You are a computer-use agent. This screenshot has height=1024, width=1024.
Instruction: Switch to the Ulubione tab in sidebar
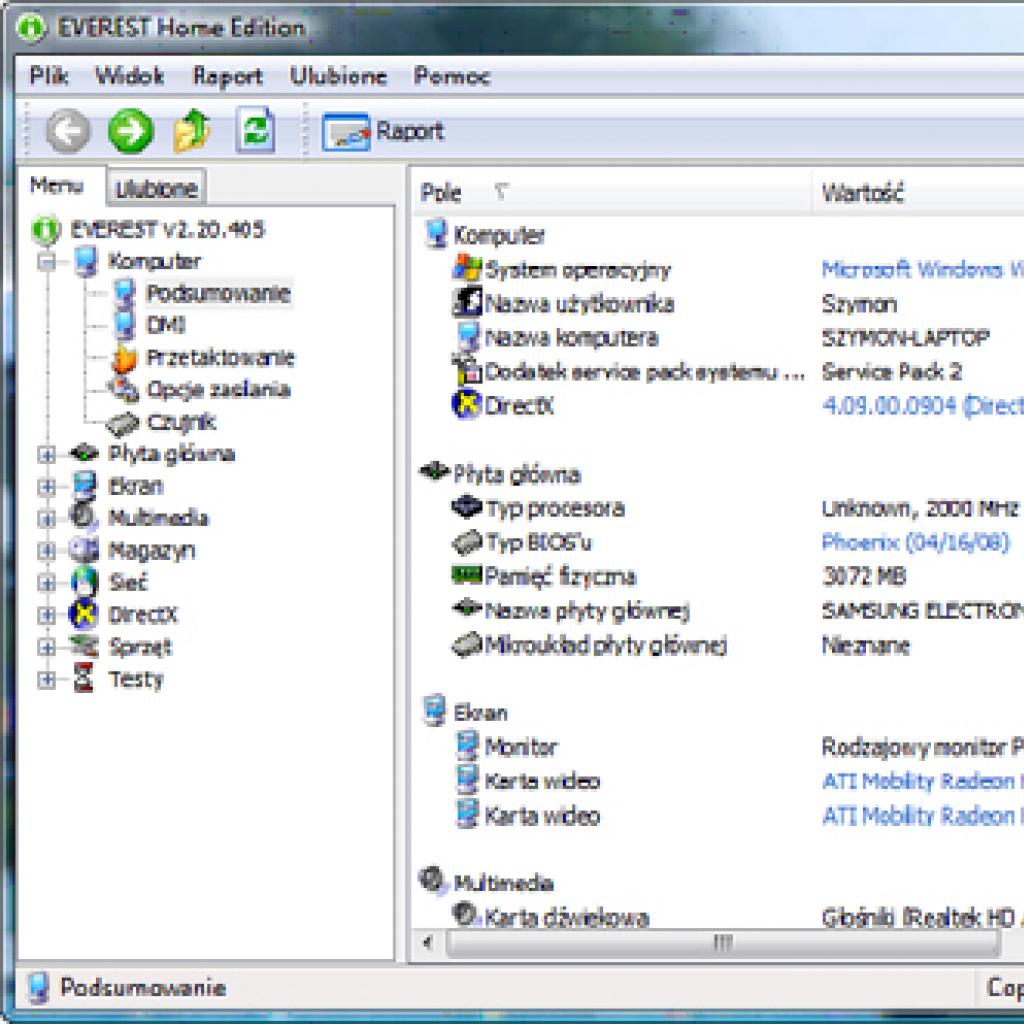[x=157, y=189]
